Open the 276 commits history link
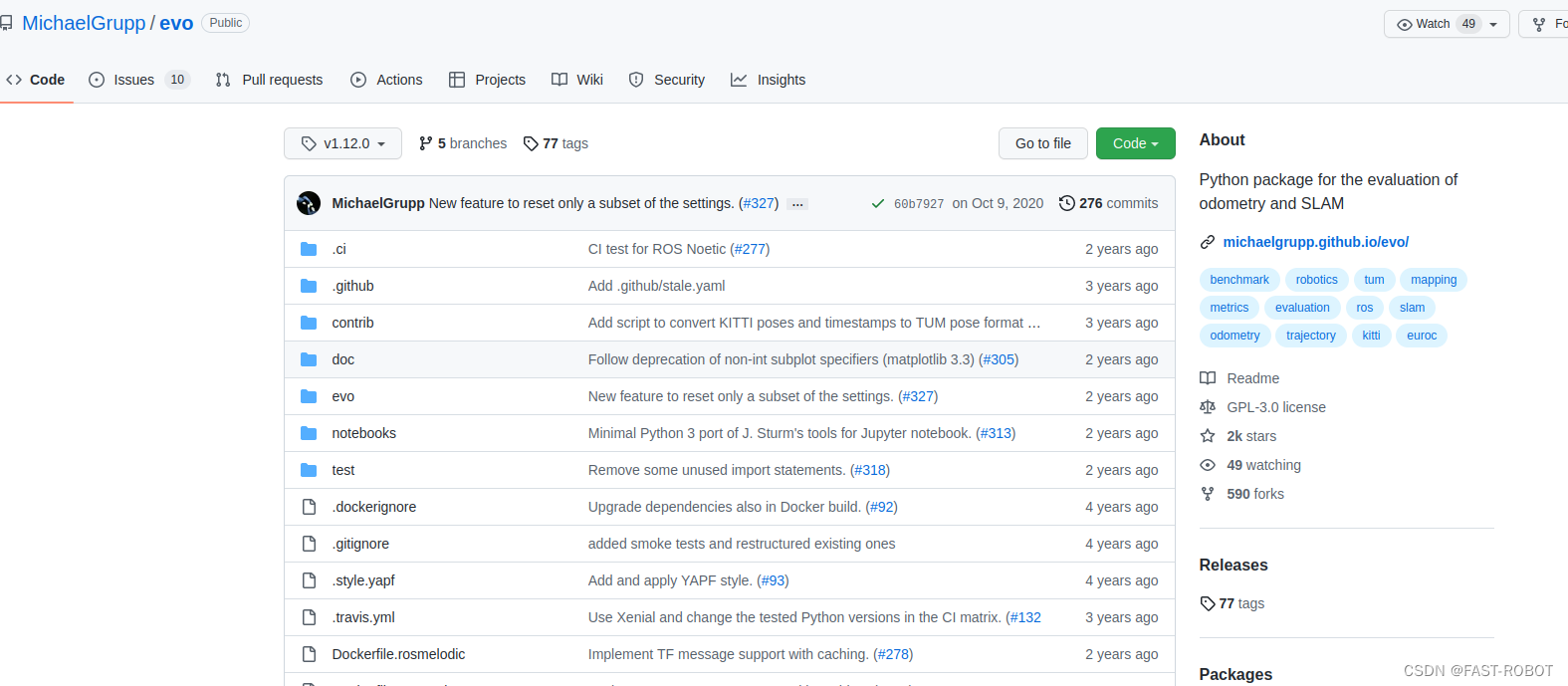The width and height of the screenshot is (1568, 686). tap(1109, 203)
